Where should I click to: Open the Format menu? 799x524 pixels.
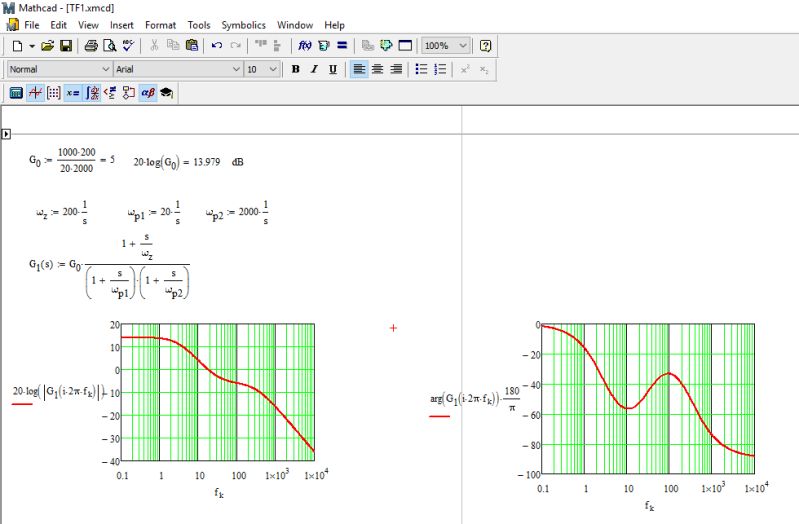point(161,25)
